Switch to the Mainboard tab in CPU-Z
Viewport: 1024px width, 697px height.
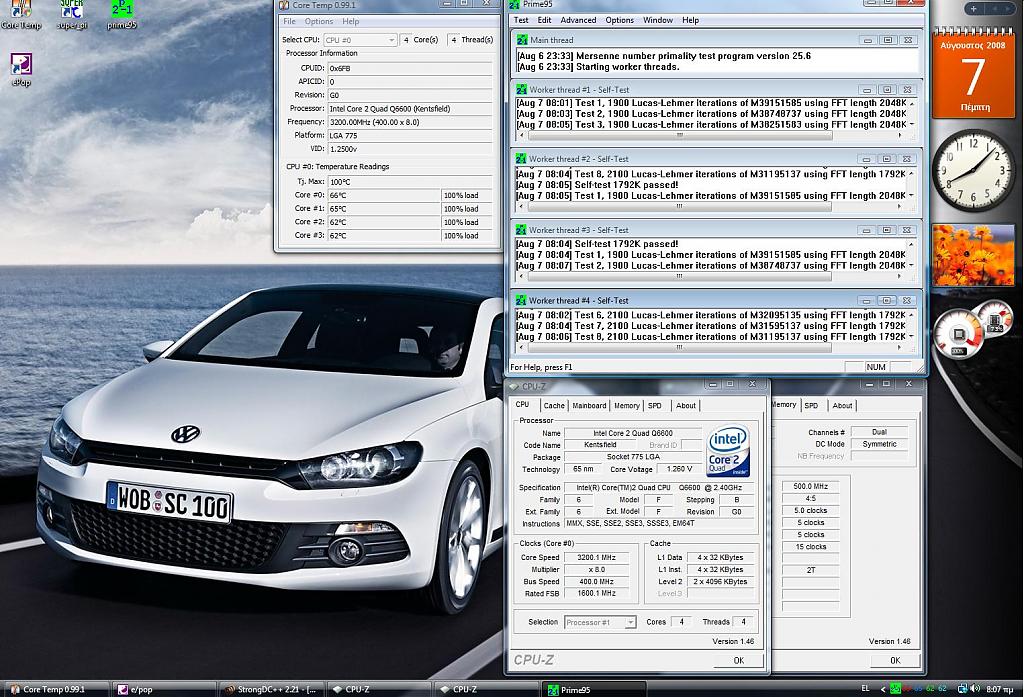(589, 406)
